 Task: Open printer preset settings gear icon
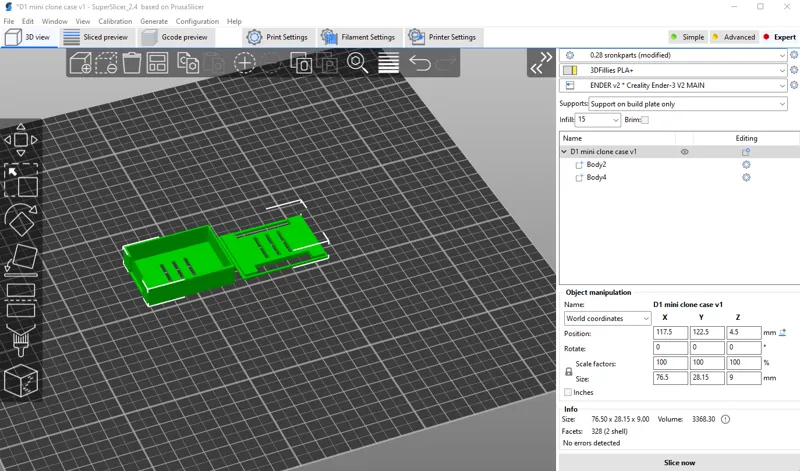(x=794, y=85)
